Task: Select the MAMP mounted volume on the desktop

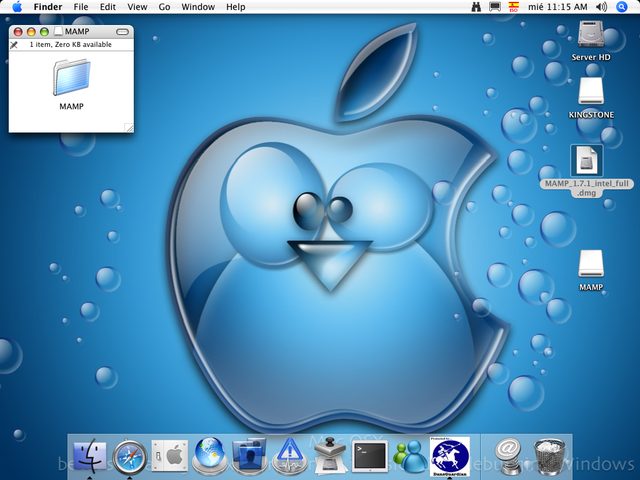Action: tap(591, 263)
